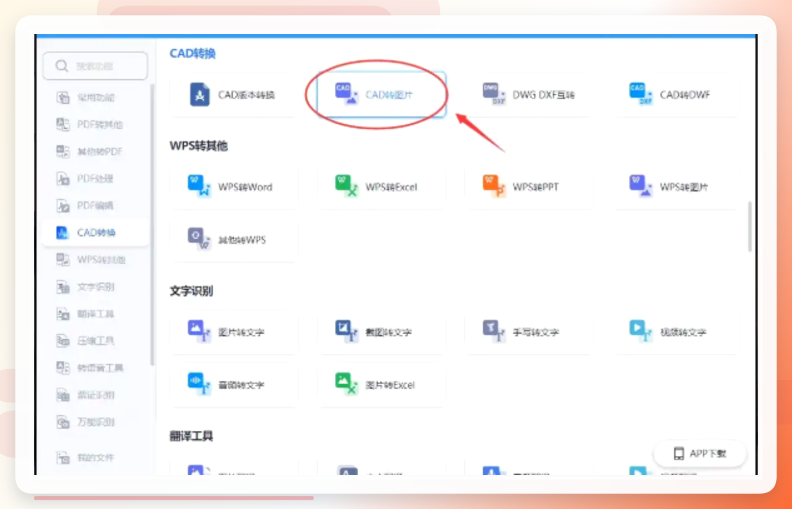
Task: Jump to WPS转其他 in the sidebar
Action: [95, 260]
